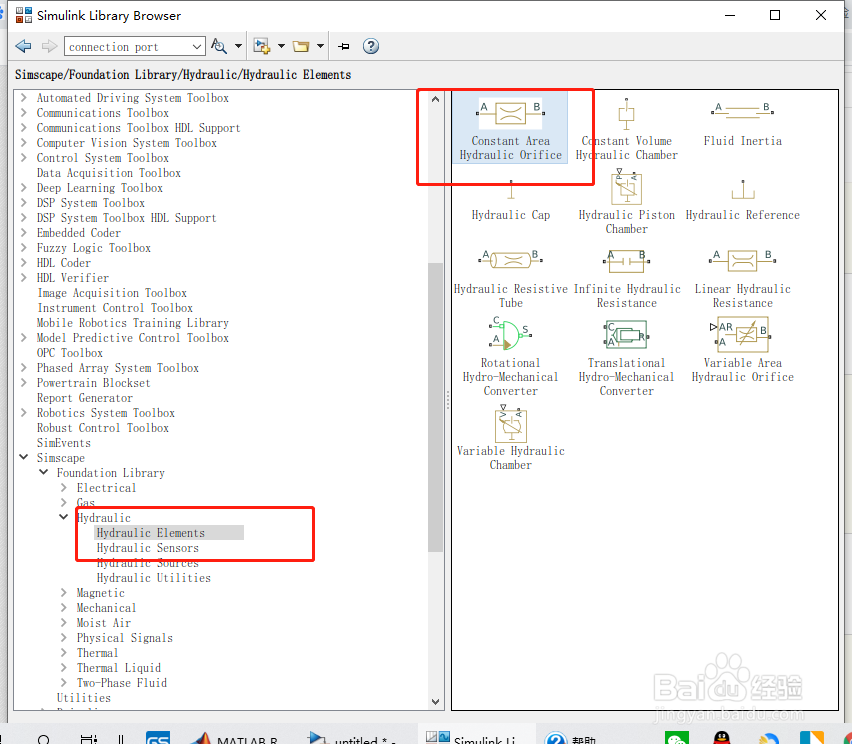Select the Infinite Hydraulic Resistance block

(x=627, y=279)
